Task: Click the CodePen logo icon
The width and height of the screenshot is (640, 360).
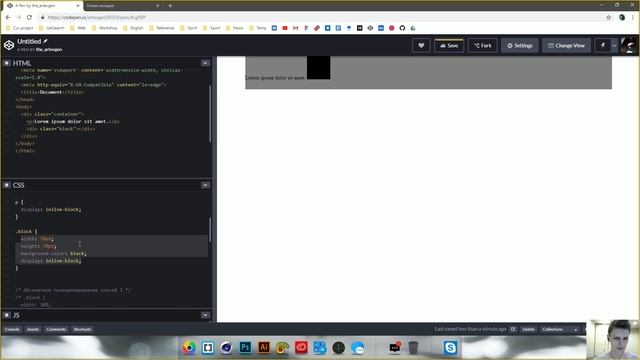Action: [x=9, y=45]
